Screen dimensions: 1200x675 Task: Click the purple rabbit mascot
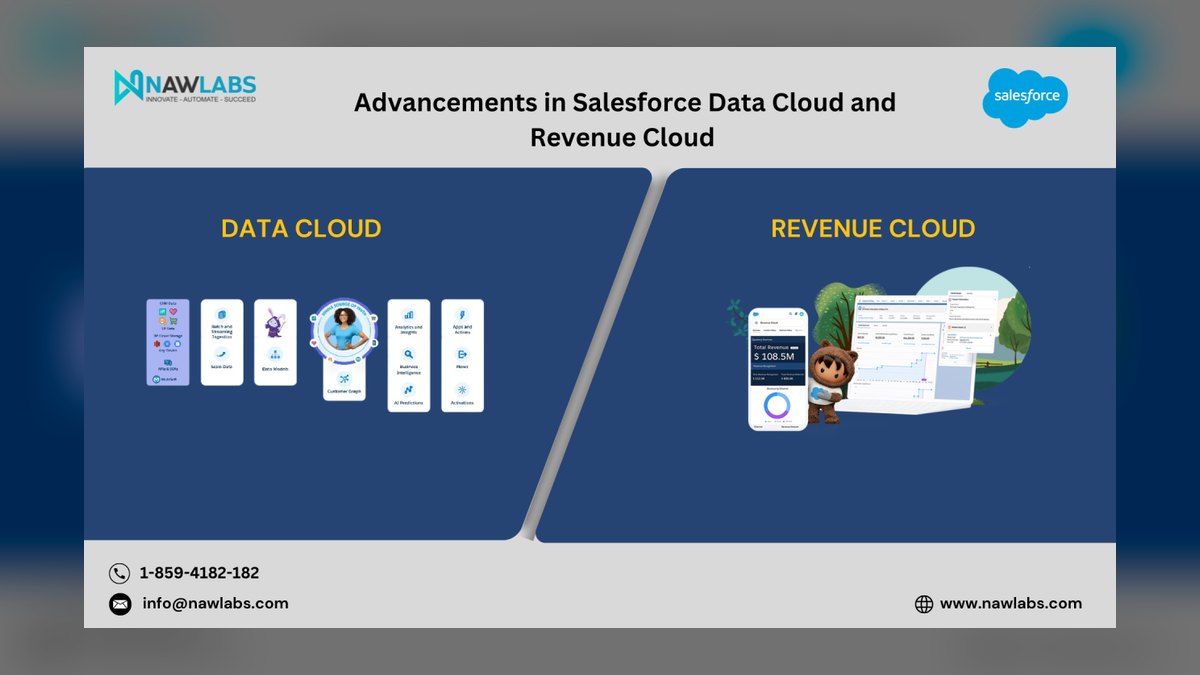[x=275, y=322]
